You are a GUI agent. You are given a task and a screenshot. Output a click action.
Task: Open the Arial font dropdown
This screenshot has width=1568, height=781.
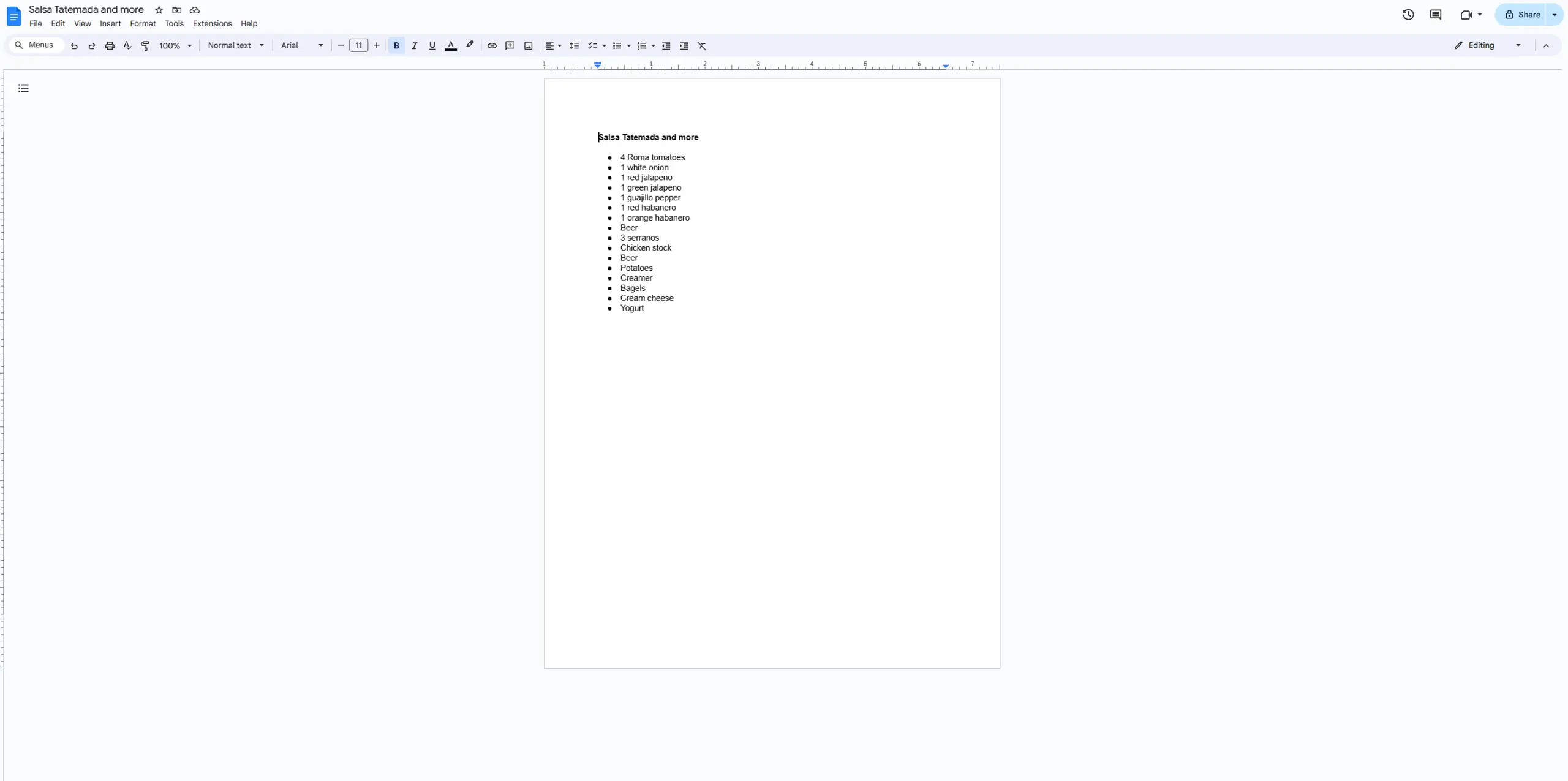tap(301, 45)
